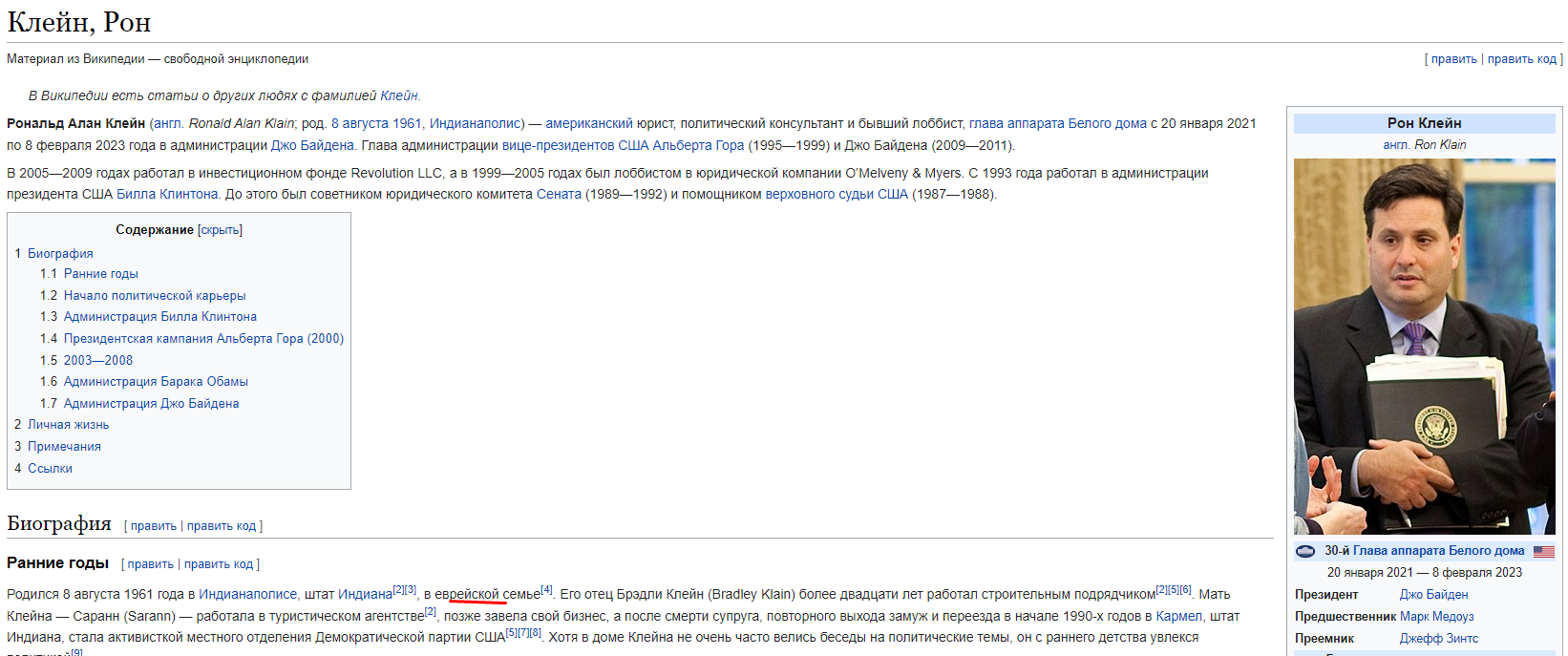Open the Джо Байдена link in intro
This screenshot has height=656, width=1568.
coord(312,145)
